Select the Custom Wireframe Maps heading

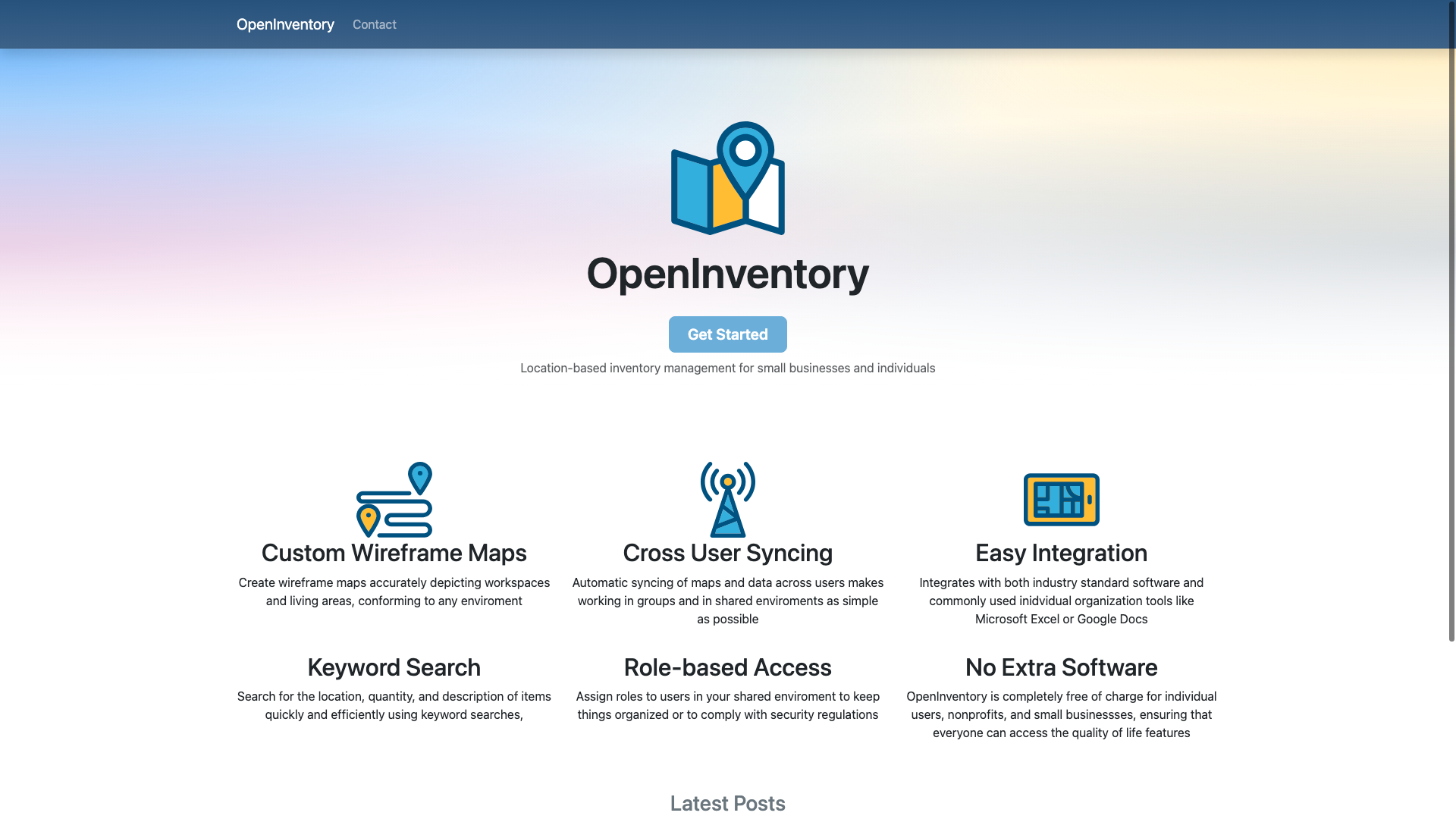394,553
